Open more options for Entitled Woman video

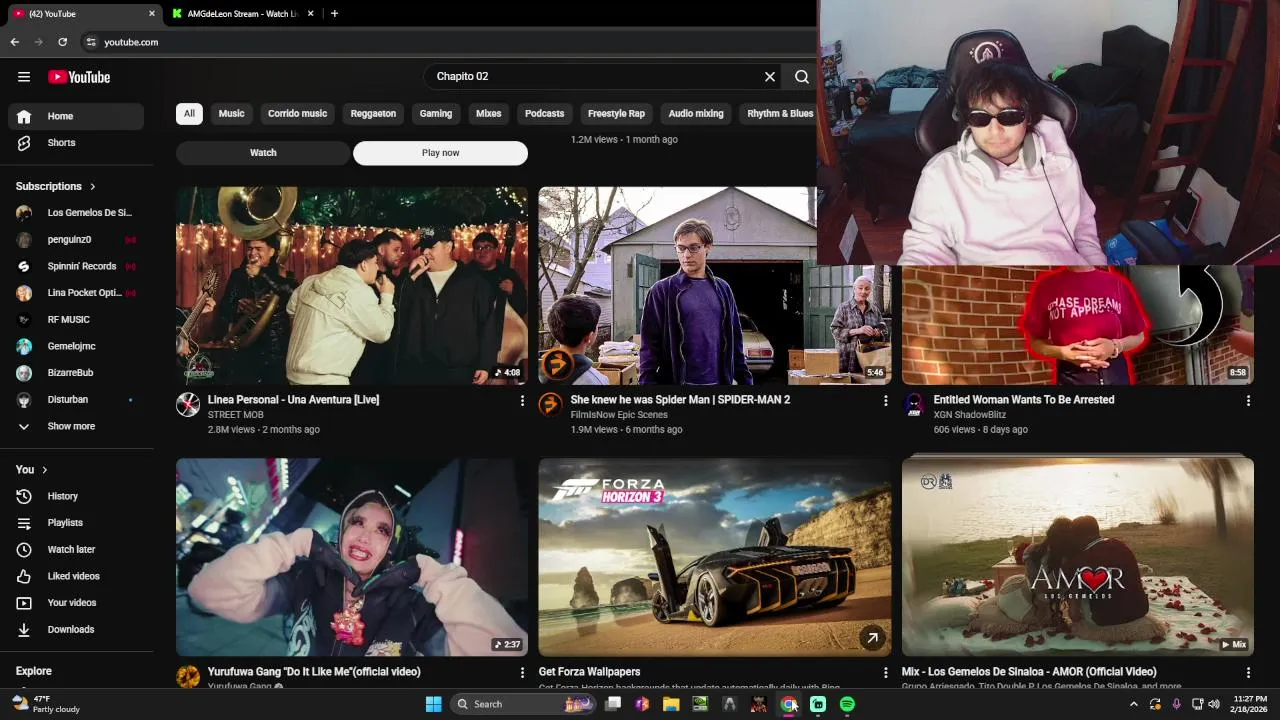[x=1248, y=401]
